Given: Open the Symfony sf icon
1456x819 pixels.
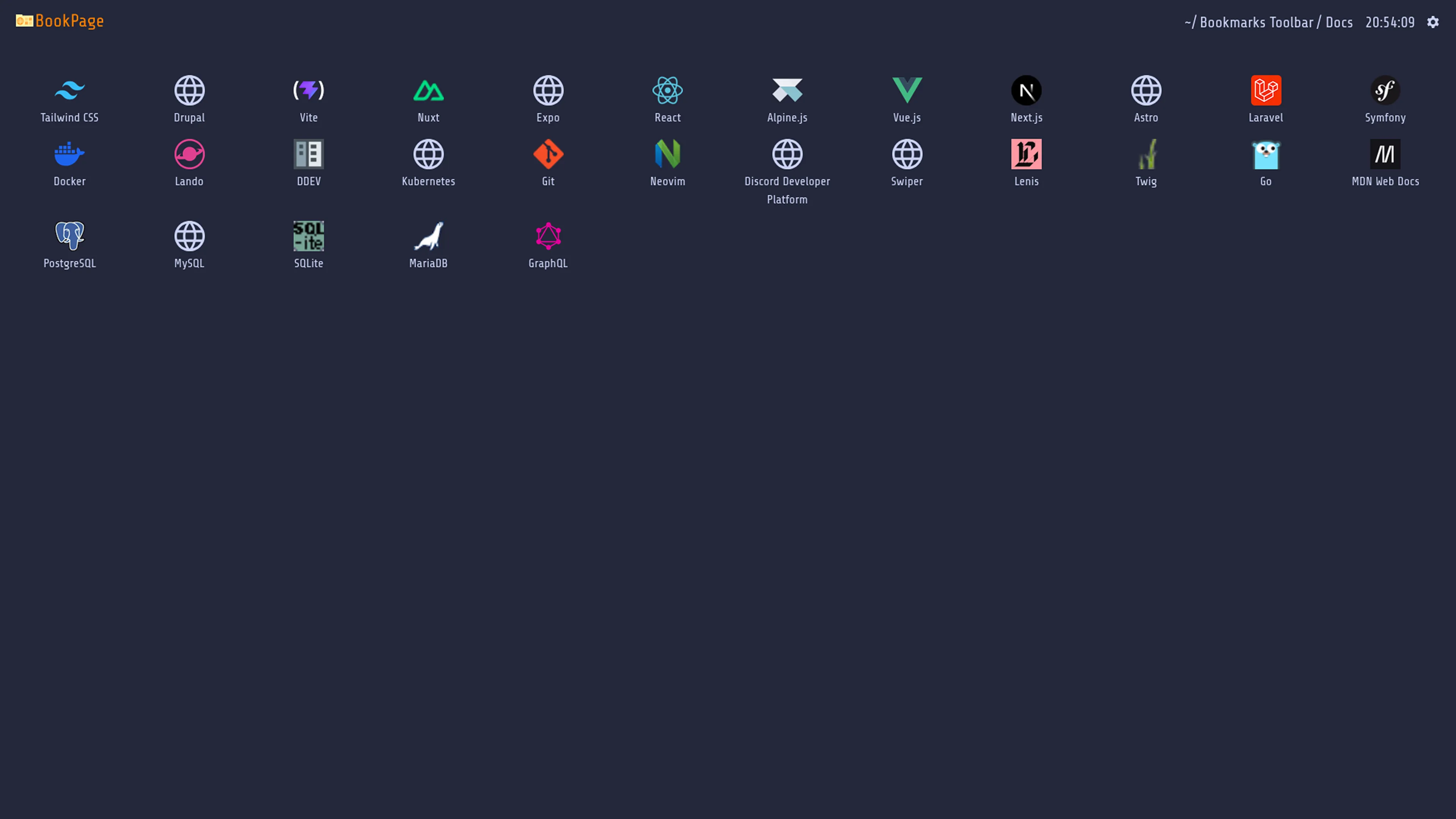Looking at the screenshot, I should click(1385, 90).
